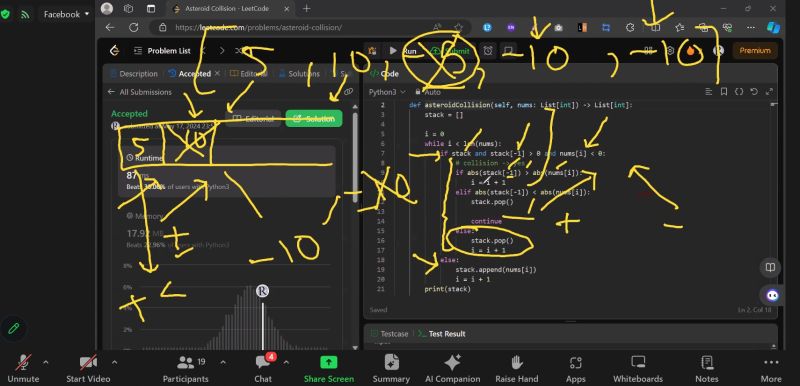Open the Participants panel

(186, 363)
